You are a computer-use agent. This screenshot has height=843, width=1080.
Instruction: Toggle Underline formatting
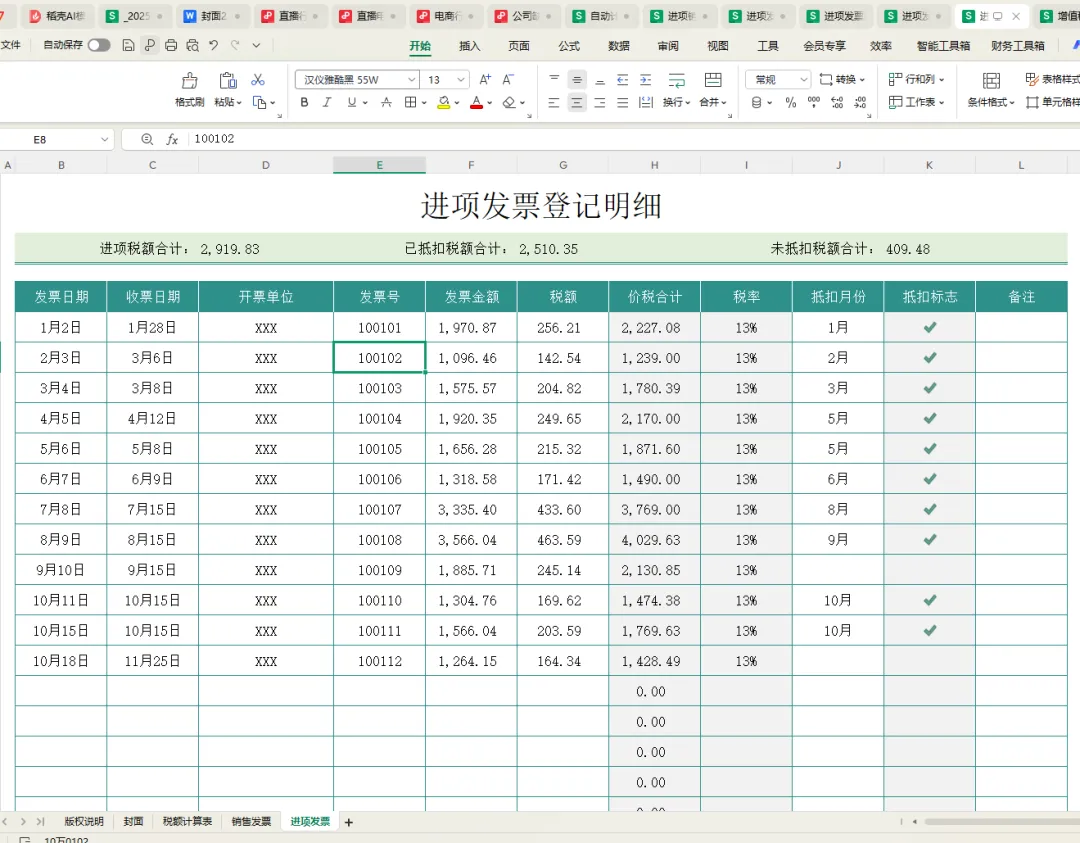352,102
